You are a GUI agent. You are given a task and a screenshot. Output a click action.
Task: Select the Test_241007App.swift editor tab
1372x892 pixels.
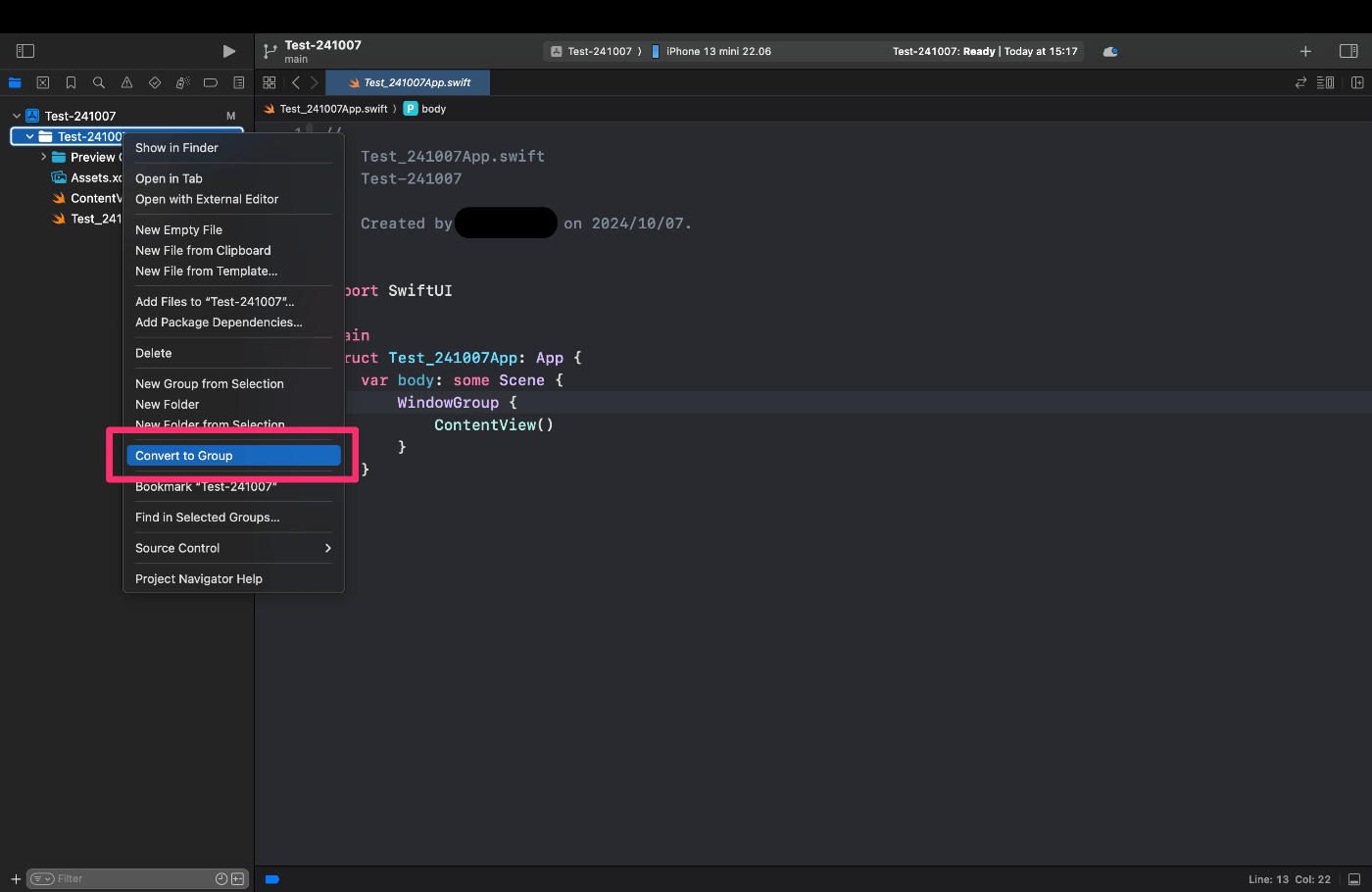click(x=408, y=82)
